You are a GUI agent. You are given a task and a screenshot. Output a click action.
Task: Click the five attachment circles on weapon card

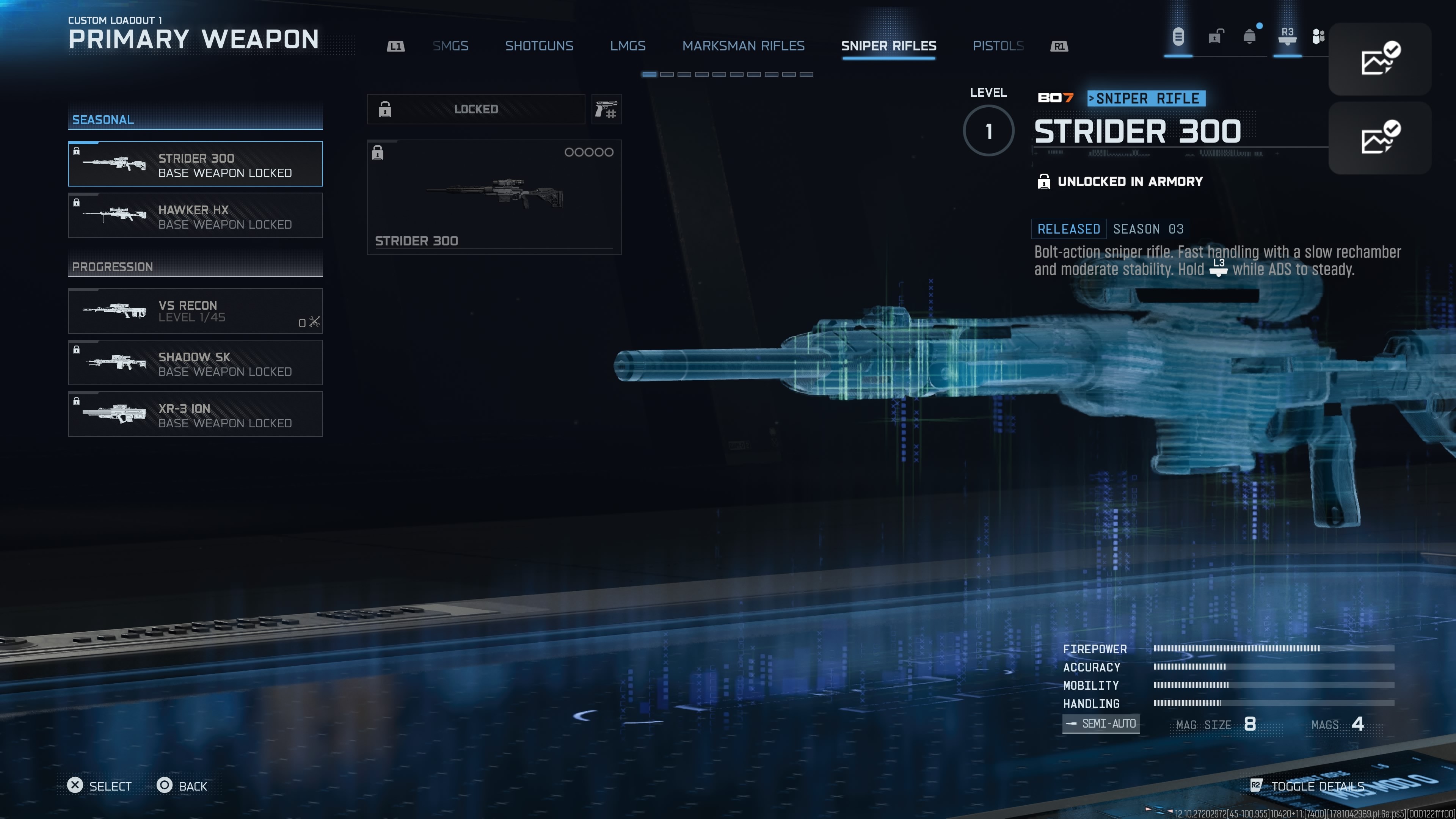tap(588, 152)
